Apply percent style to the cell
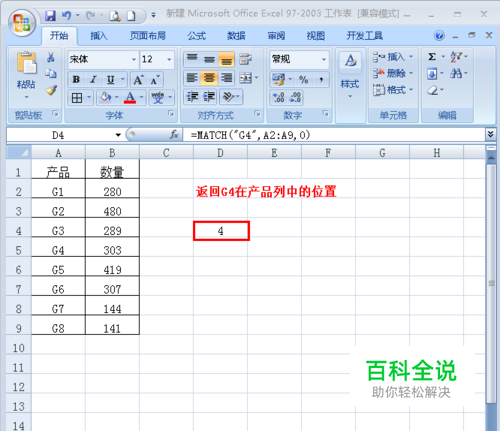The image size is (500, 431). point(303,80)
